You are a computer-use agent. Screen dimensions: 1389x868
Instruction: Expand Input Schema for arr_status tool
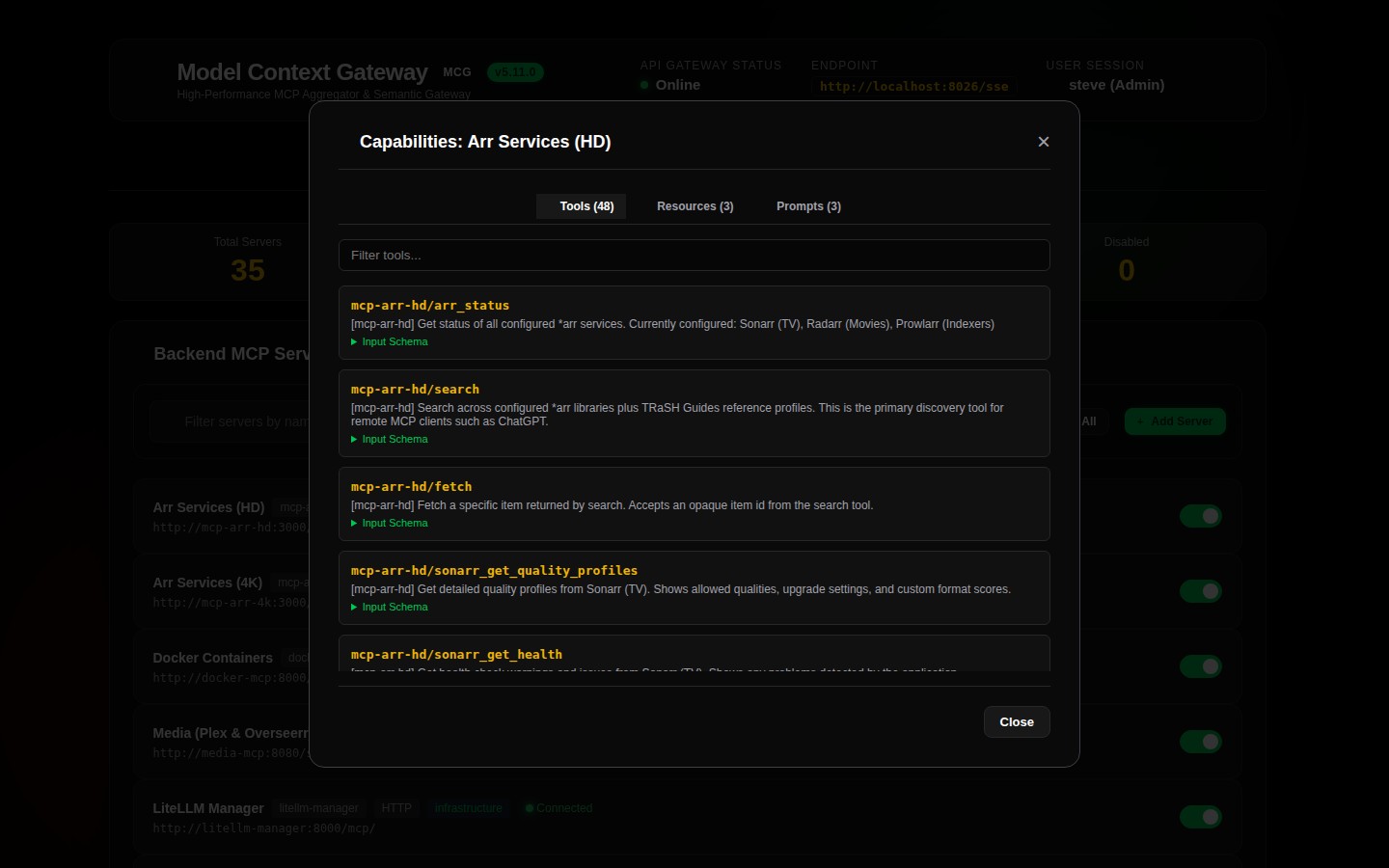click(390, 342)
